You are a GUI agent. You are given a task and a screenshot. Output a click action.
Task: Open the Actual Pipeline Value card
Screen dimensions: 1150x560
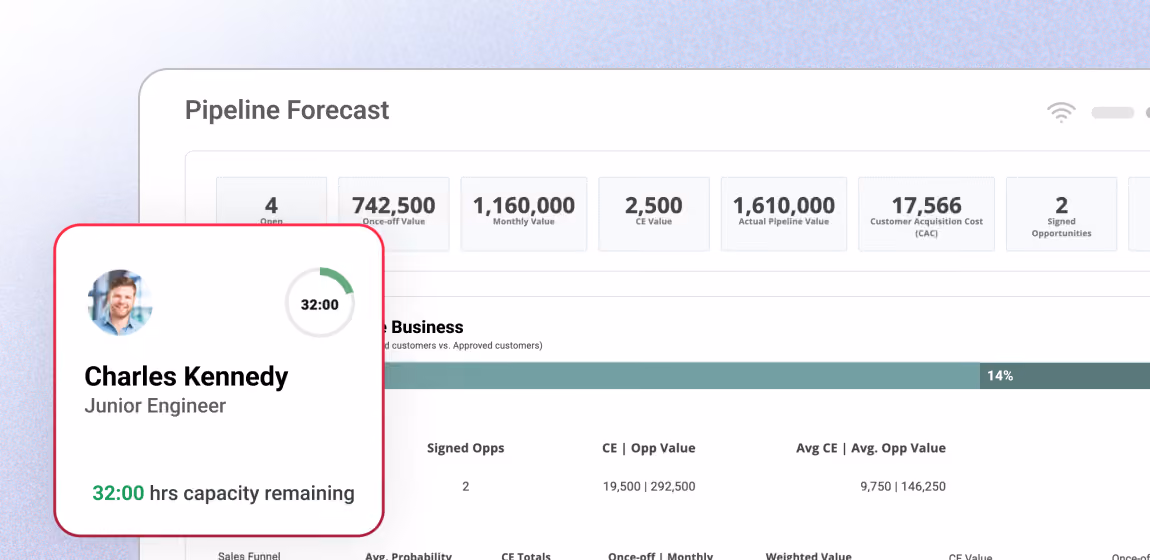[x=783, y=214]
